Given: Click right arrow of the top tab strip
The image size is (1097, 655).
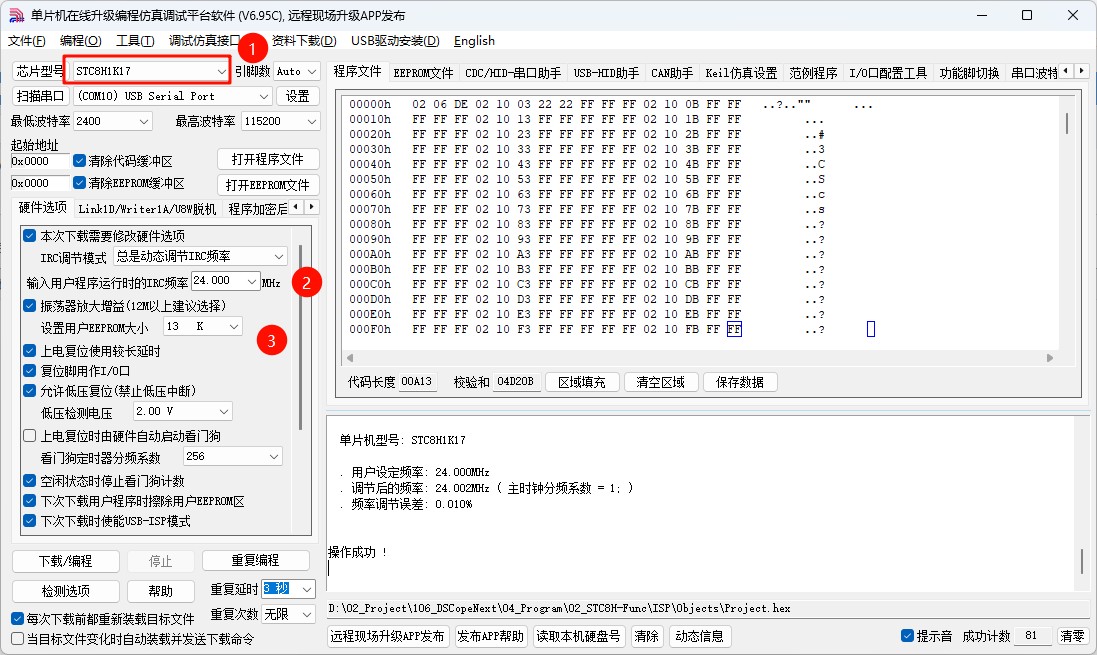Looking at the screenshot, I should click(x=1082, y=71).
